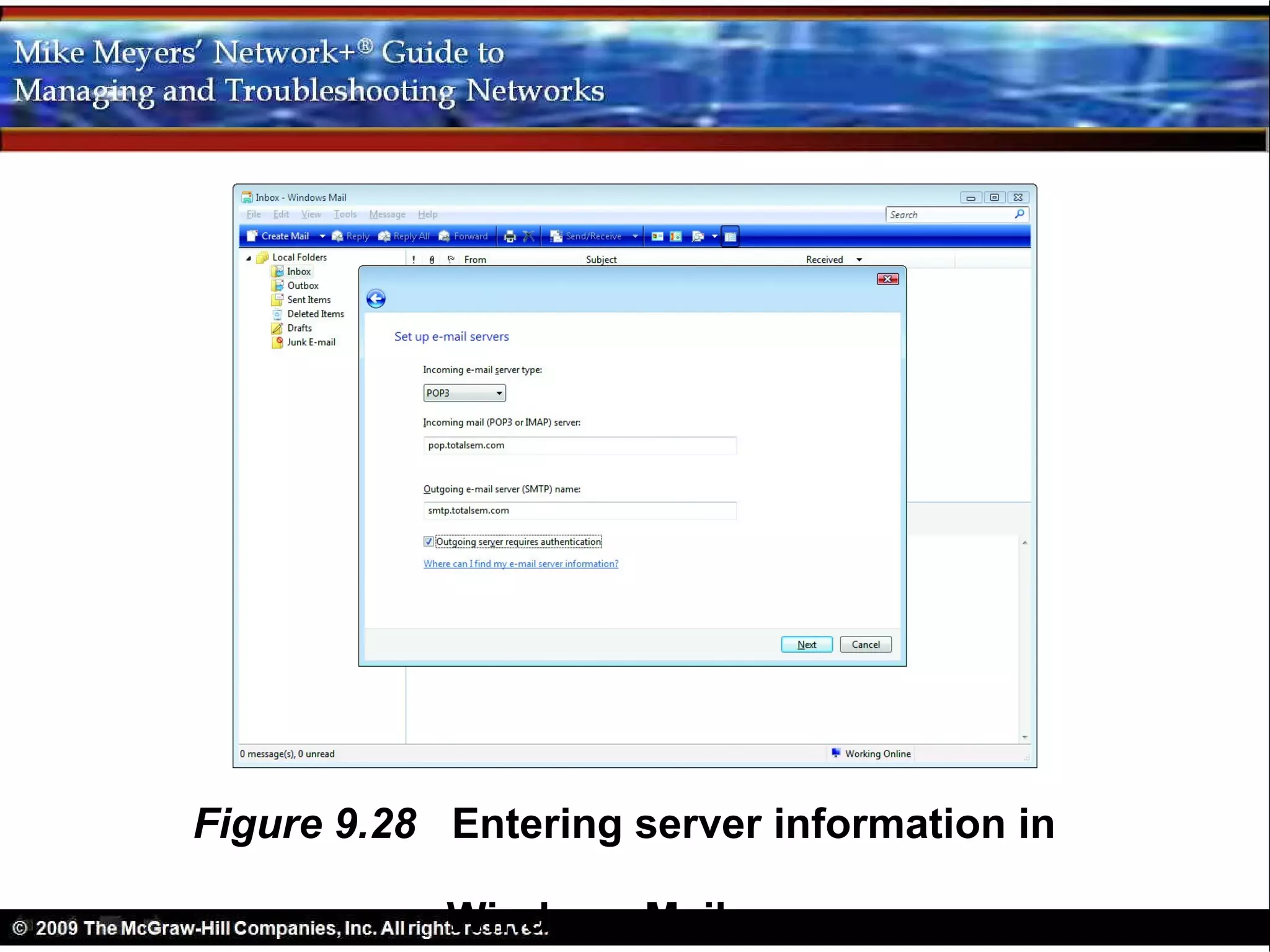Viewport: 1270px width, 952px height.
Task: Open the Edit menu
Action: click(281, 214)
